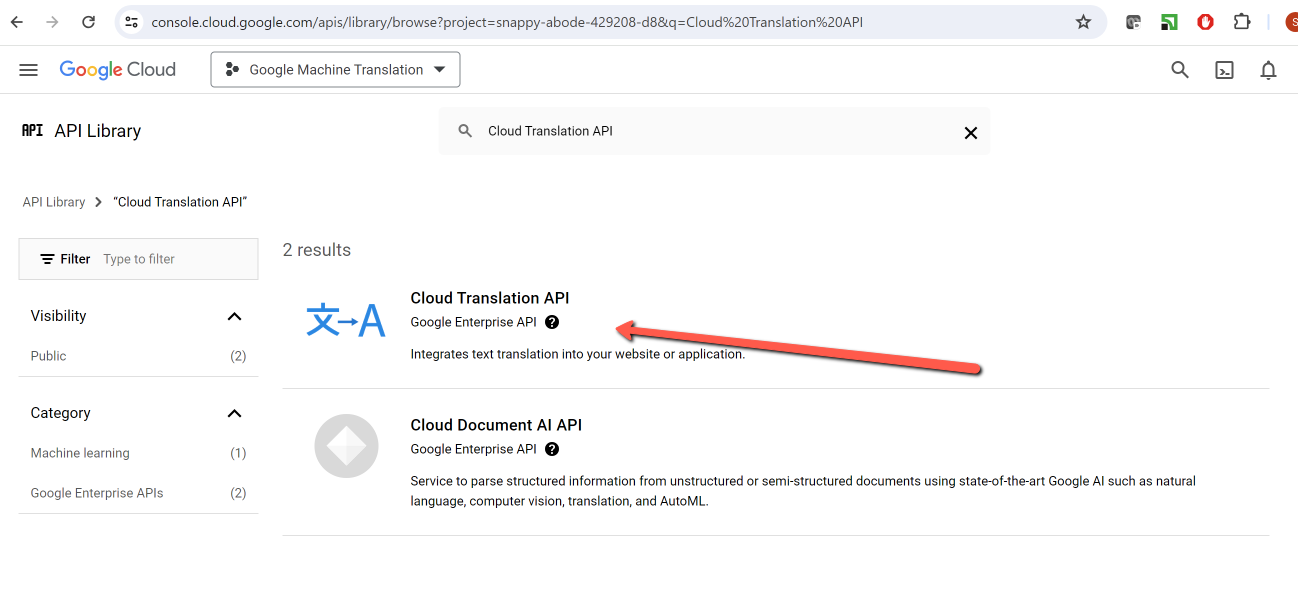This screenshot has height=607, width=1298.
Task: Click the Cloud Translation API search box
Action: [714, 131]
